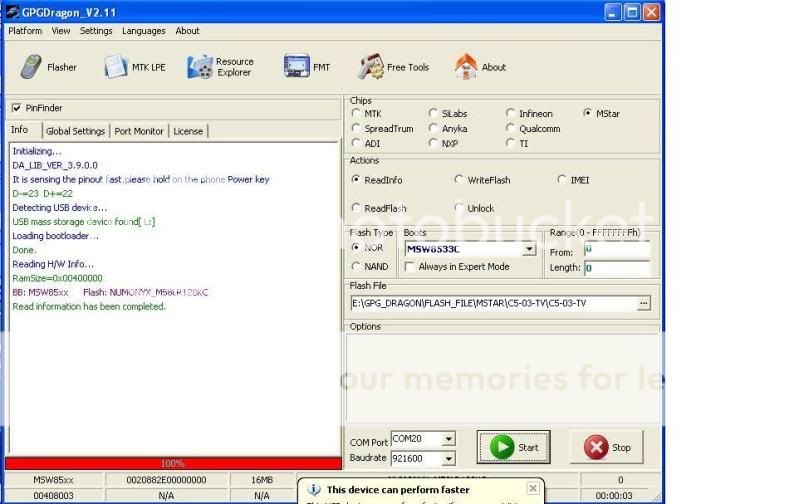Select the SiLabs chip option
The width and height of the screenshot is (799, 504).
coord(433,113)
